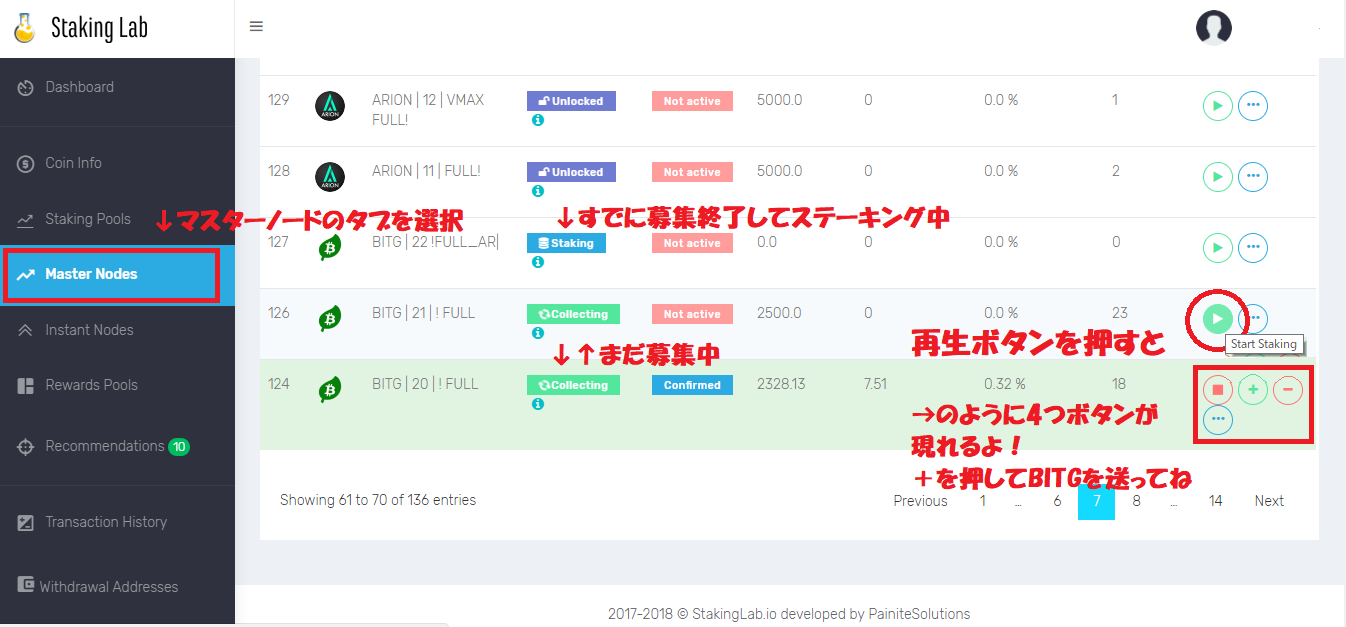Select current page 7 in pagination
1346x627 pixels.
[1096, 501]
